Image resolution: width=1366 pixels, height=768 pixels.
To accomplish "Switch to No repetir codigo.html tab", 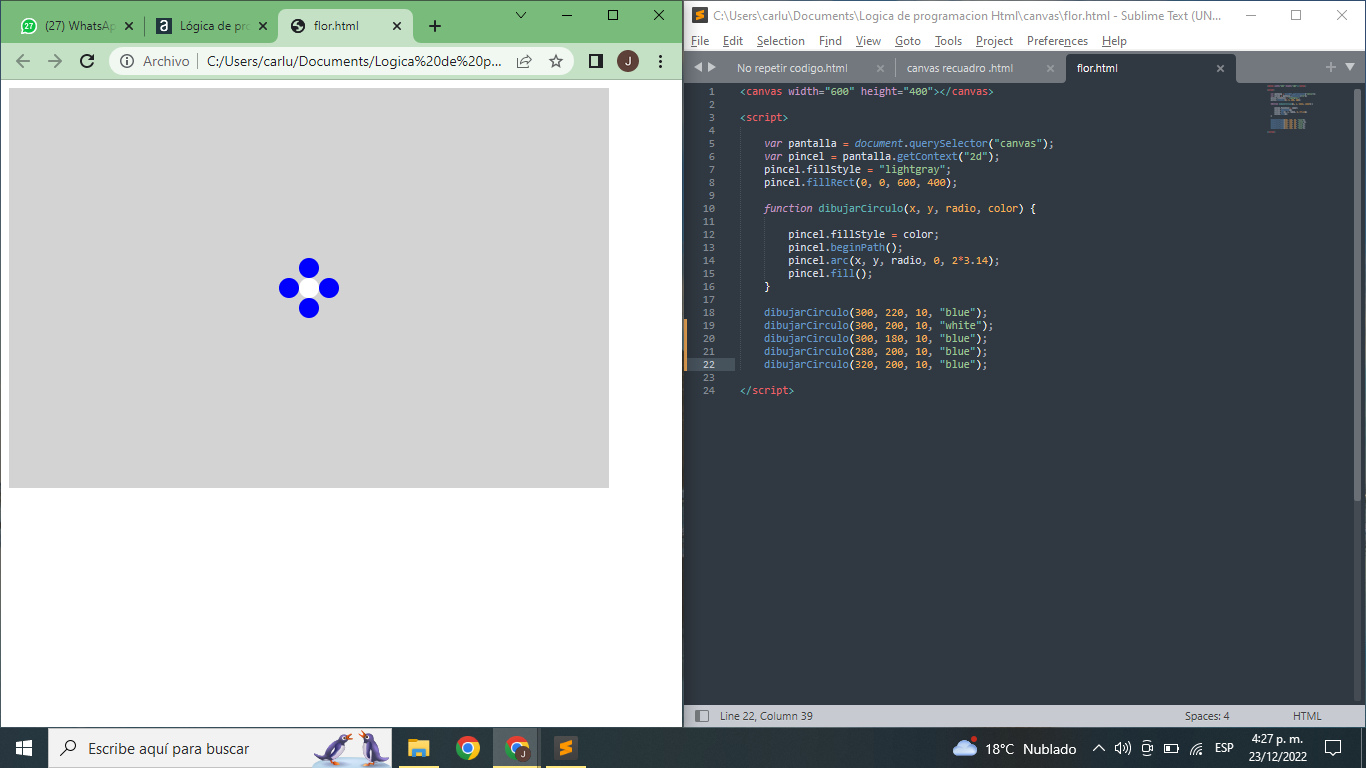I will (x=792, y=68).
